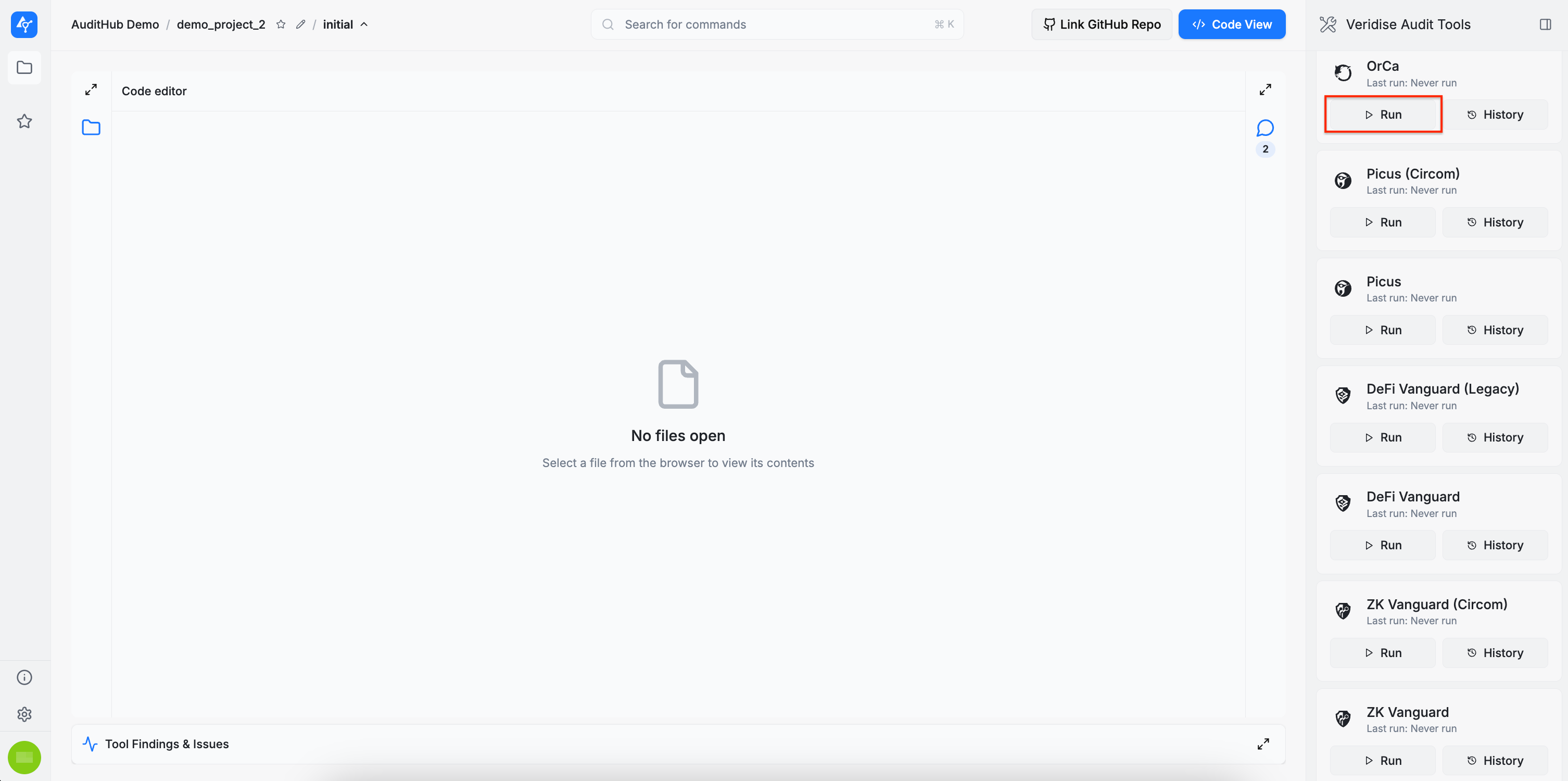View Picus (Circom) run History
This screenshot has height=781, width=1568.
(x=1495, y=222)
